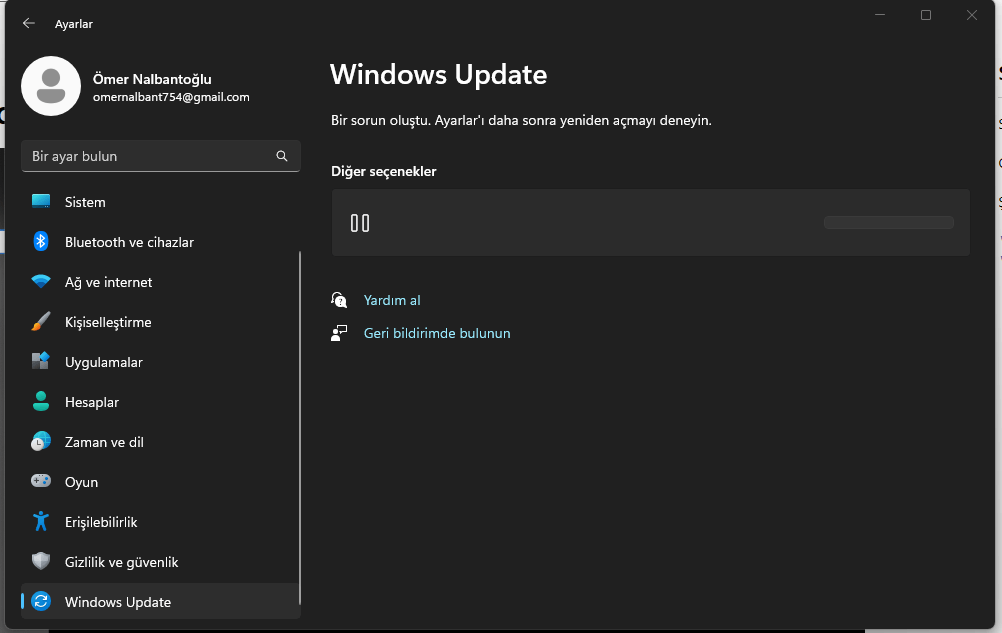Click the Diğer seçenekler heading
The width and height of the screenshot is (1002, 633).
(x=383, y=171)
